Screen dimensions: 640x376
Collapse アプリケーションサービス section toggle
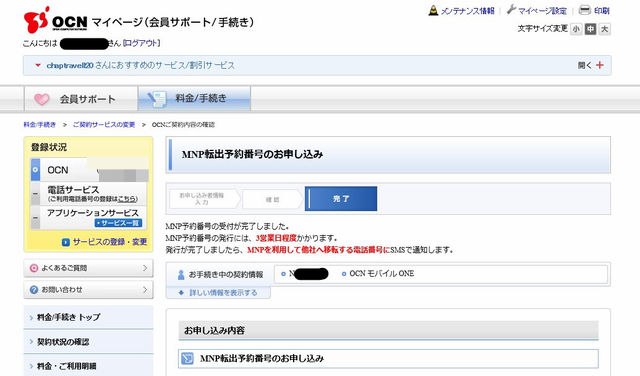[36, 217]
